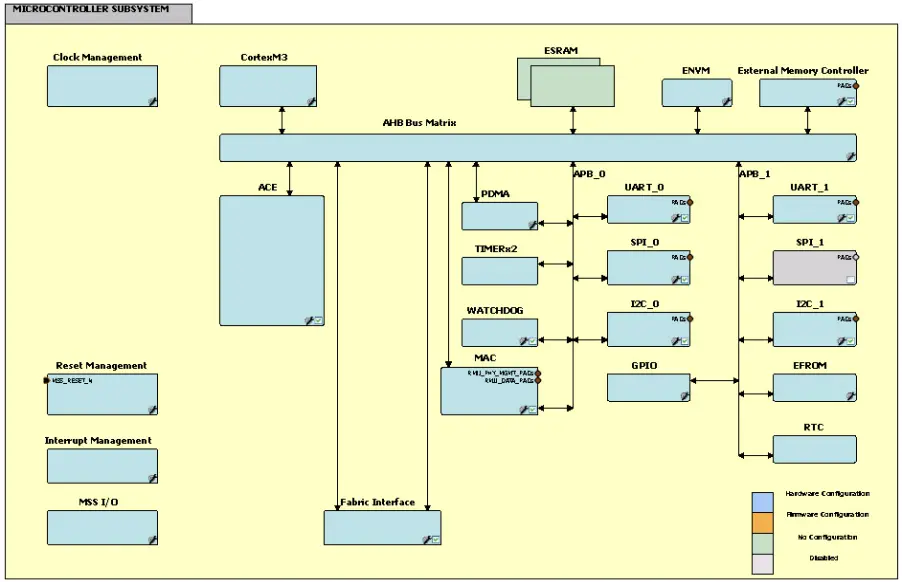Image resolution: width=902 pixels, height=582 pixels.
Task: Uncheck the UART_0 enable checkbox
Action: 684,216
